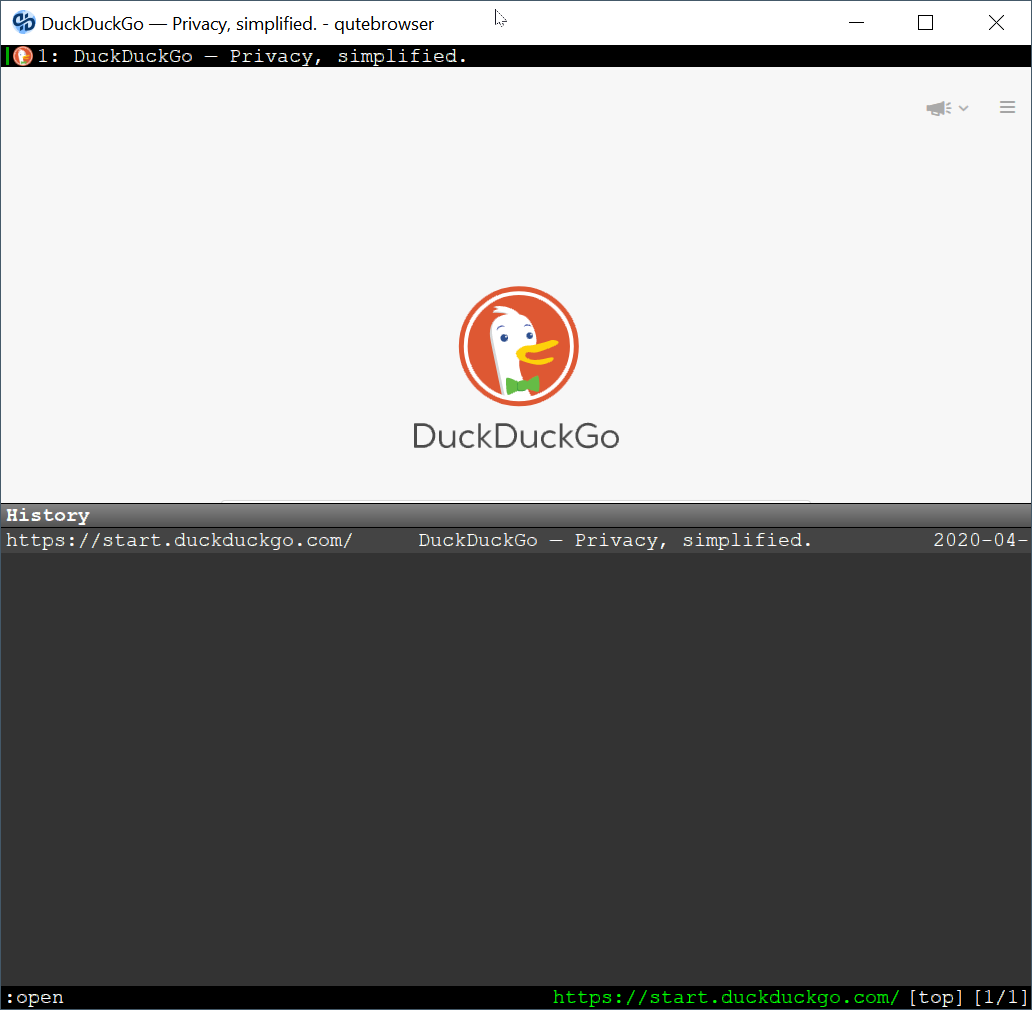Click the page title text in the history entry

[614, 540]
